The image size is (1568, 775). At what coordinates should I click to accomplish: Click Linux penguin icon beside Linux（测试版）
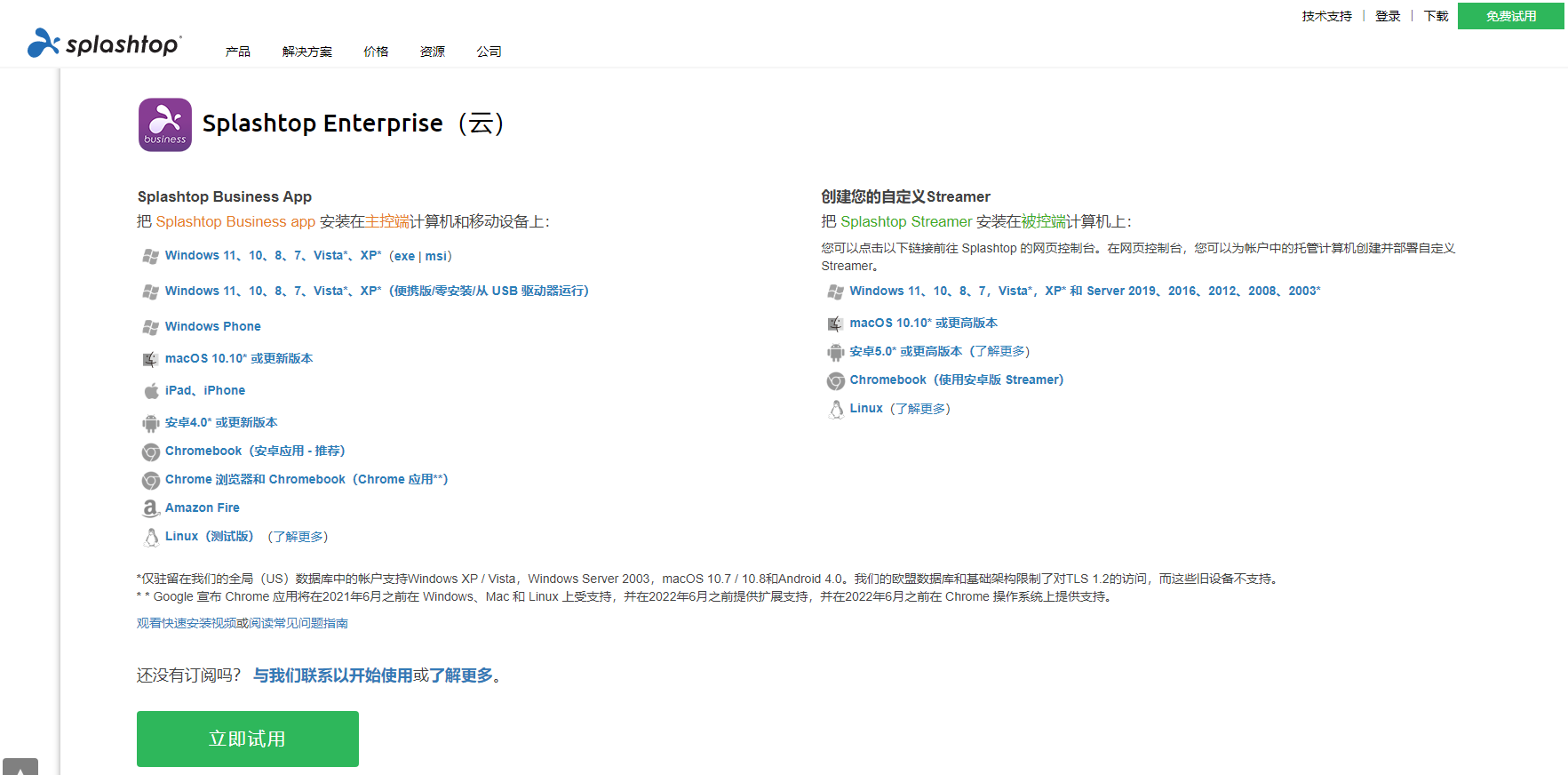[151, 537]
